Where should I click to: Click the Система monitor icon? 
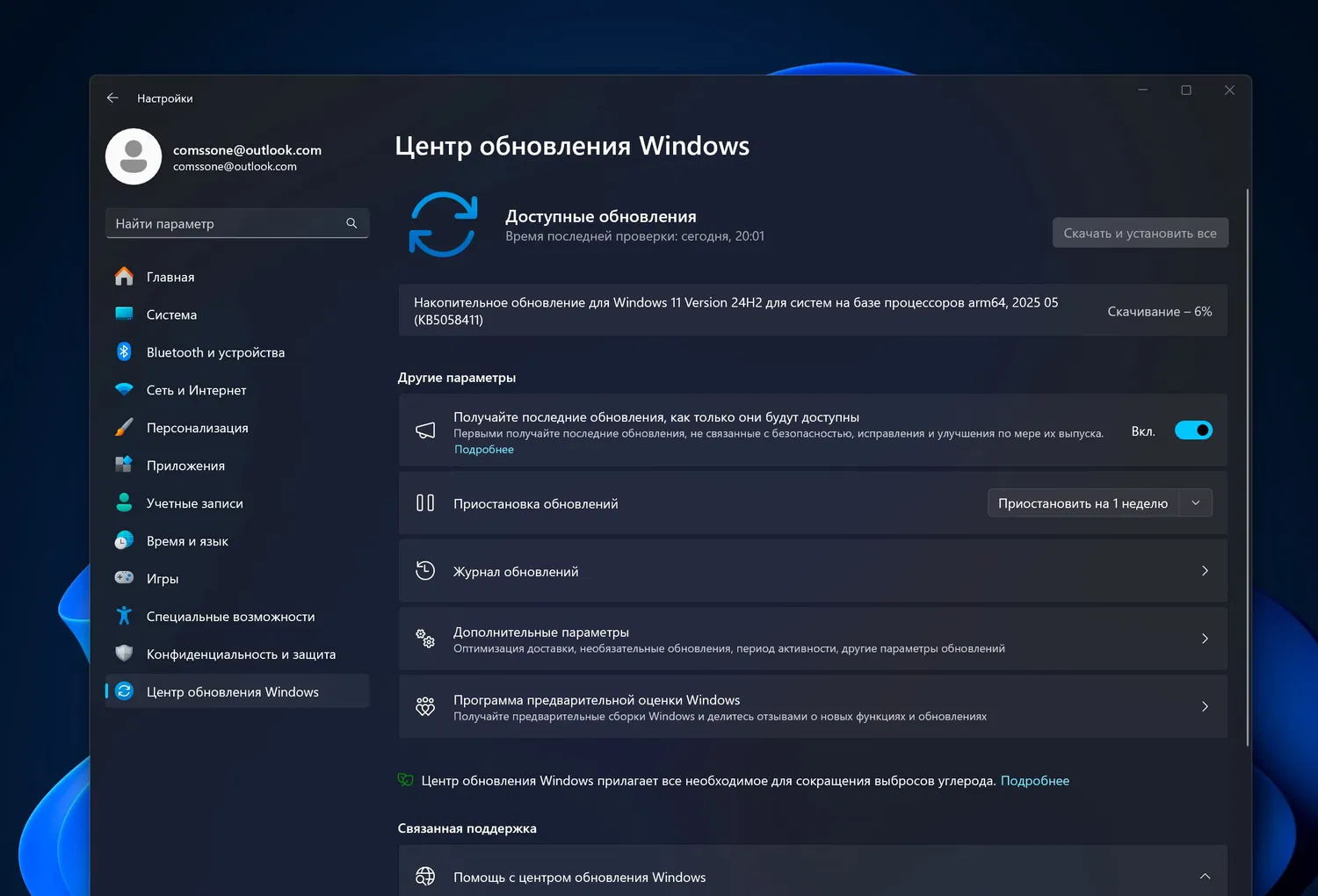tap(124, 314)
